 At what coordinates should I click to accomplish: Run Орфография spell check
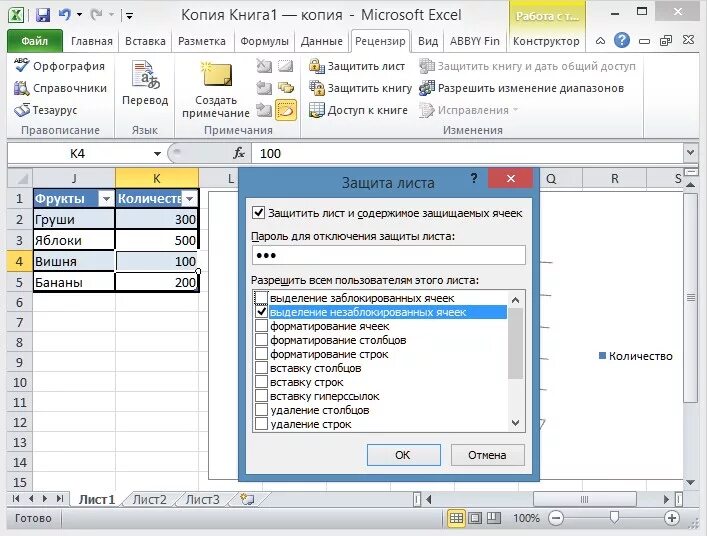[59, 66]
